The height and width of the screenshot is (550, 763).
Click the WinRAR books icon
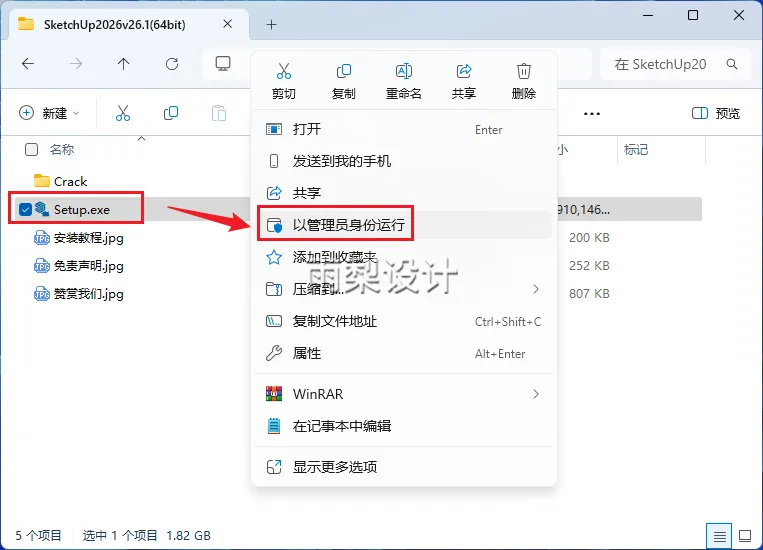pos(274,394)
